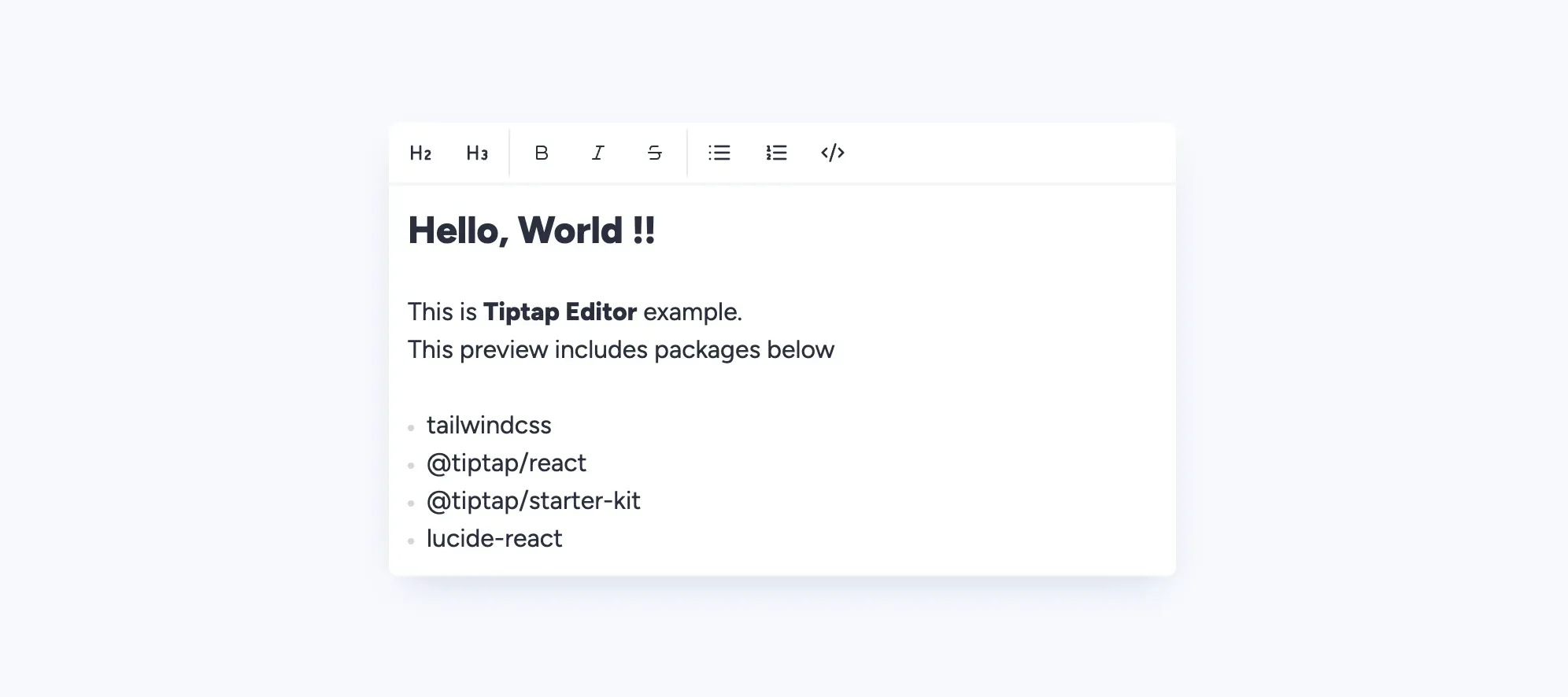
Task: Click the bullet marker before "tailwindcss"
Action: (411, 428)
